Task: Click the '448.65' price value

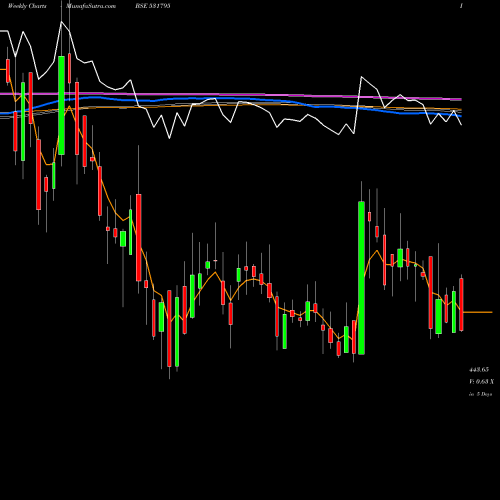Action: (x=479, y=369)
